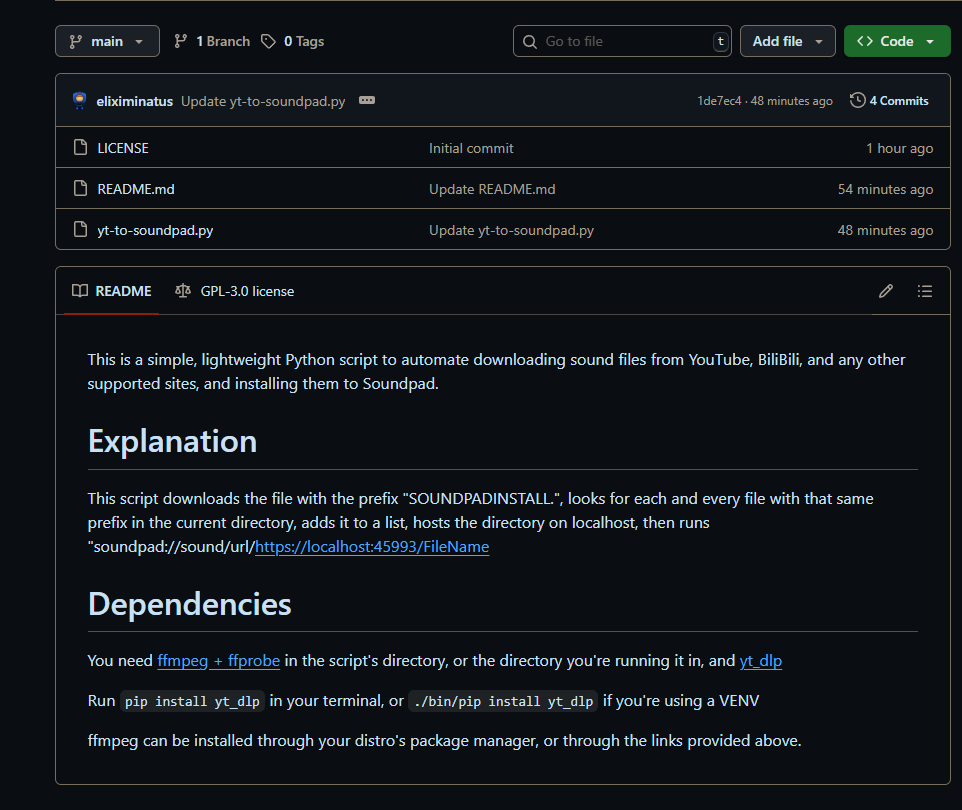Screen dimensions: 962x810
Task: Click the 't' keyboard shortcut hint badge
Action: pos(720,41)
